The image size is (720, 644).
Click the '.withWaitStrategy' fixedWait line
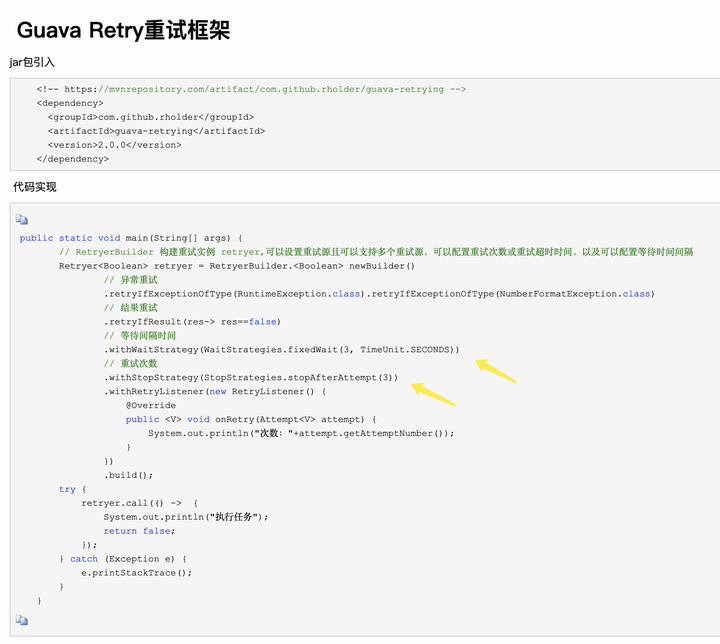(281, 350)
